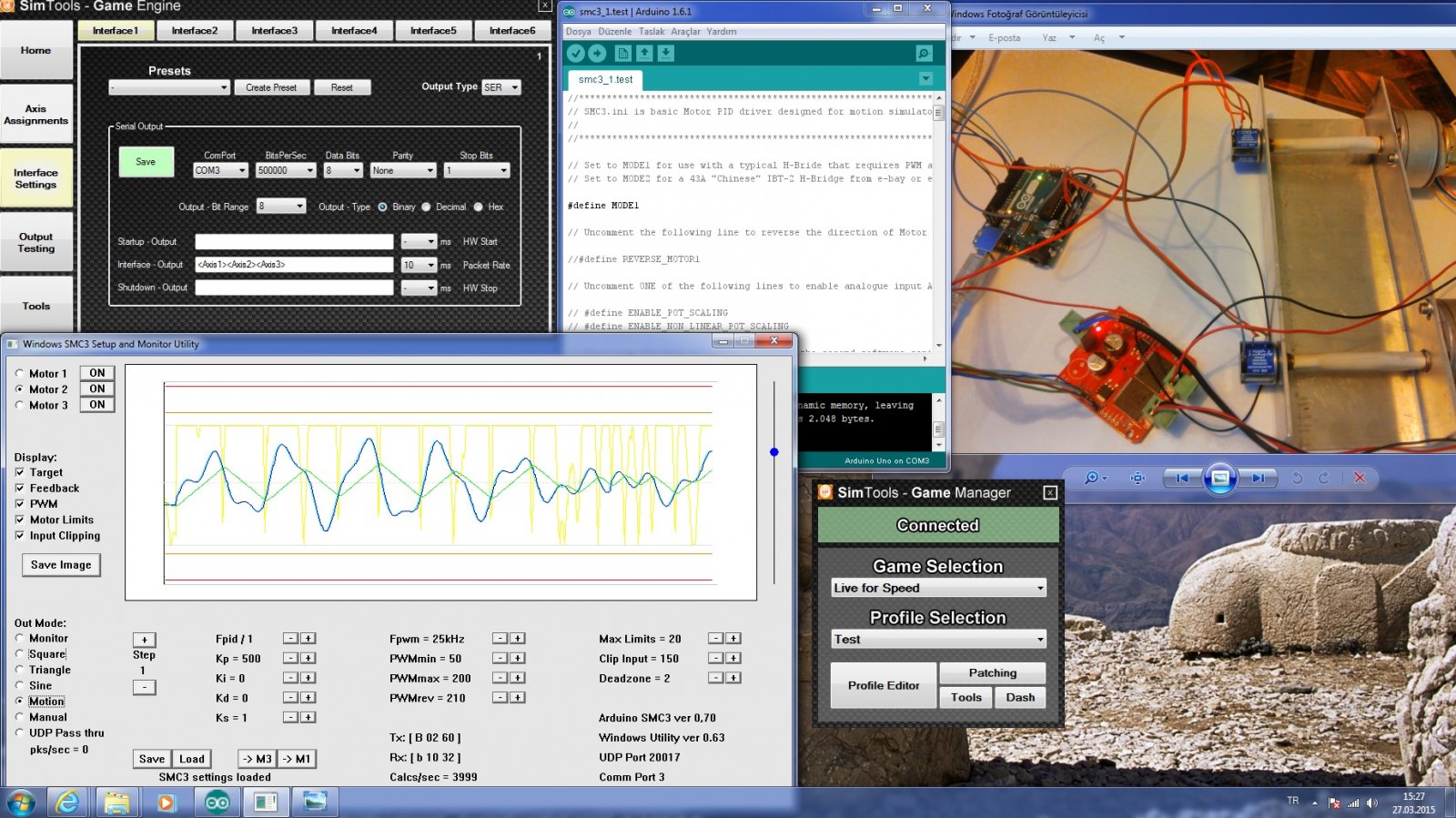1456x818 pixels.
Task: Click the Save Image button
Action: 61,565
